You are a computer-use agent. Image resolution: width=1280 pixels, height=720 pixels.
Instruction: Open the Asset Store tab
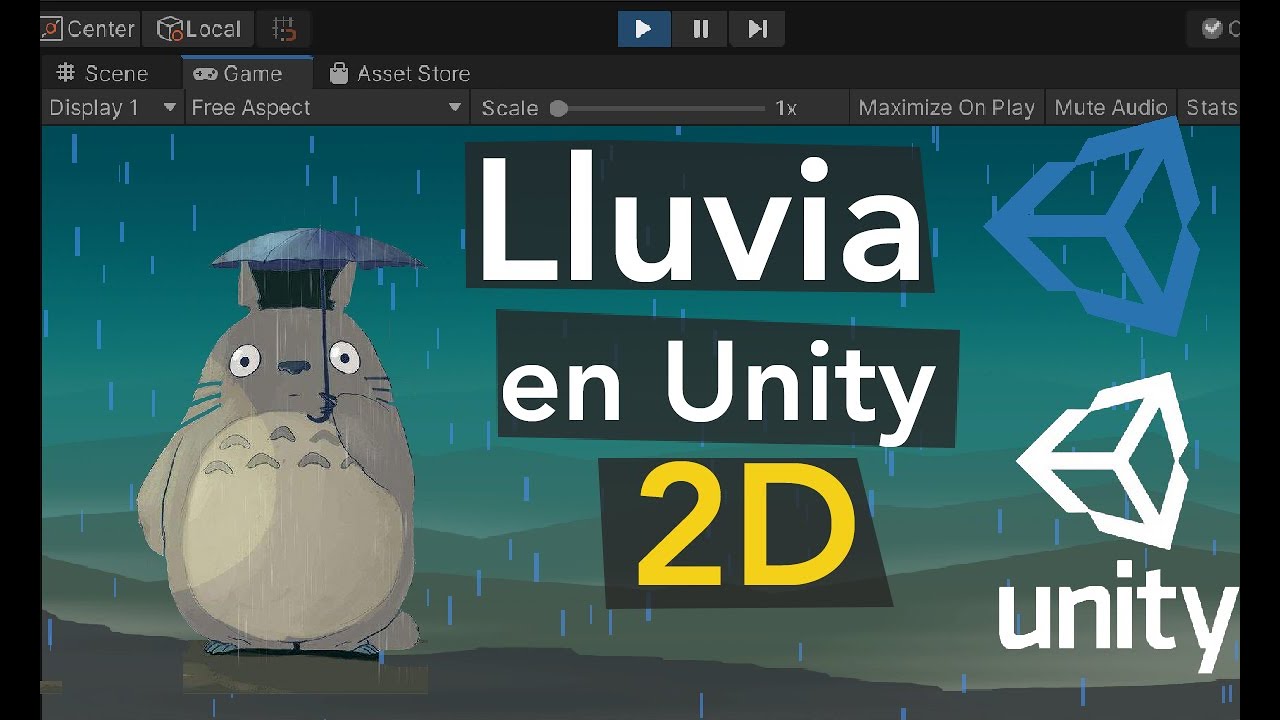pos(399,73)
